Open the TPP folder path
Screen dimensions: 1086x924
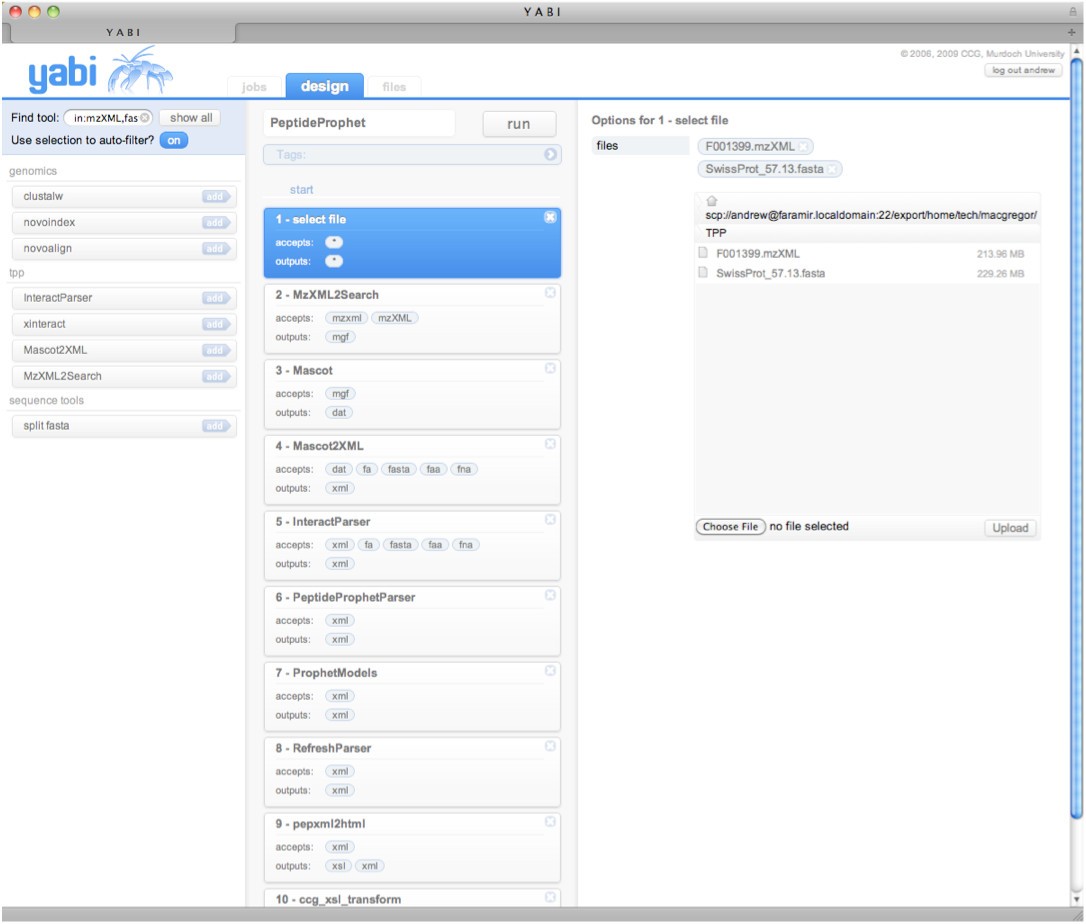click(716, 233)
